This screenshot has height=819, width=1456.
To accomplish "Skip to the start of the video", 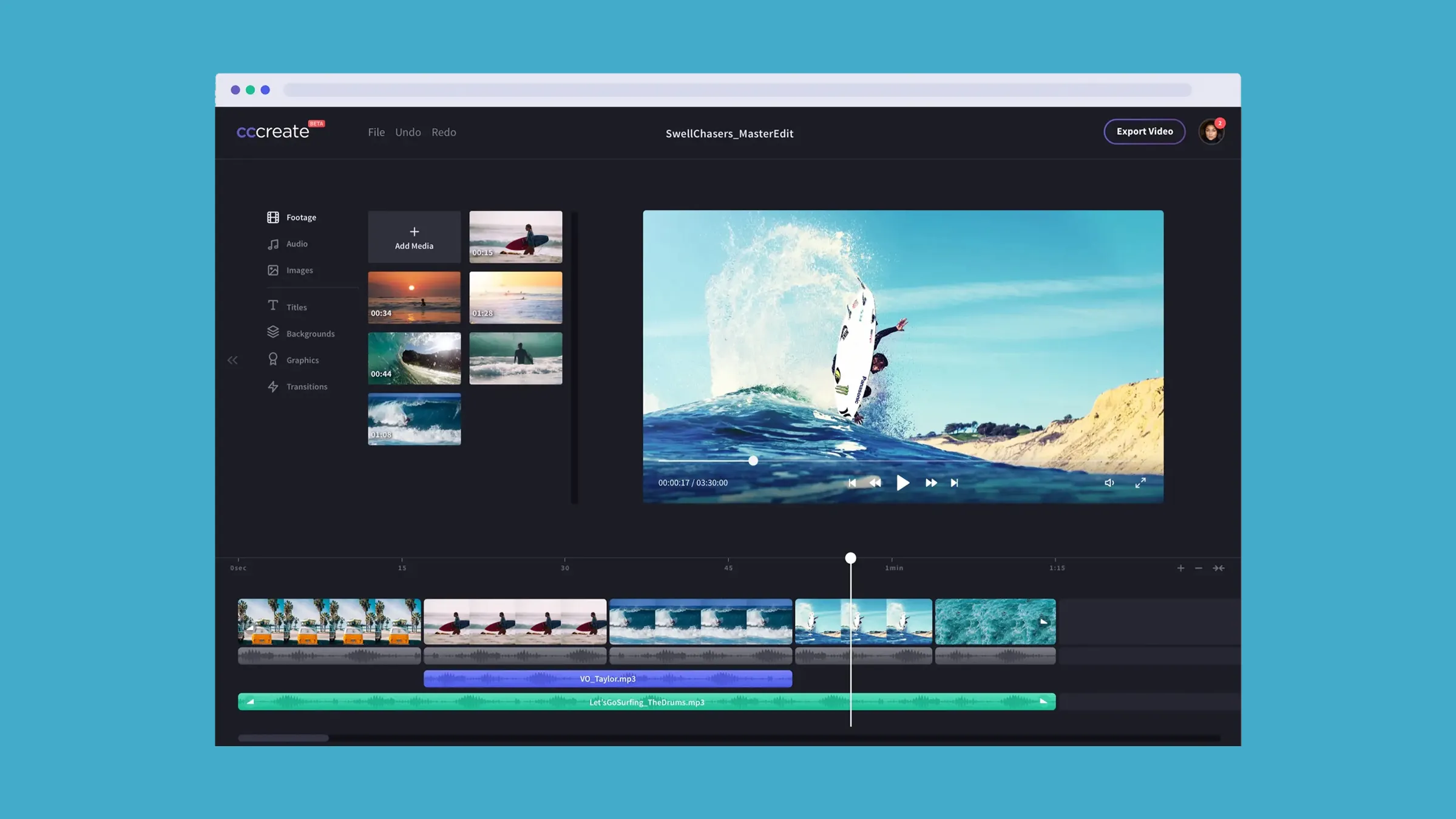I will (852, 483).
